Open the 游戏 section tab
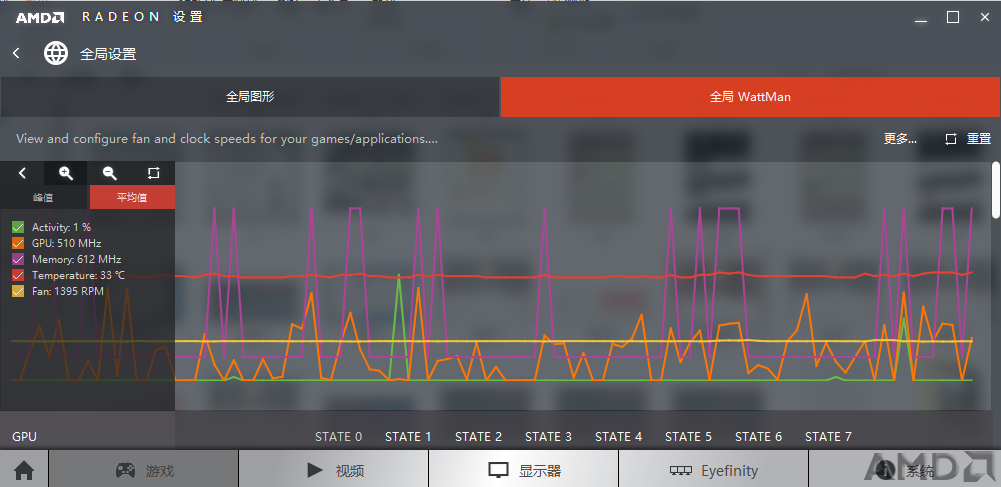The width and height of the screenshot is (1001, 487). pos(144,470)
